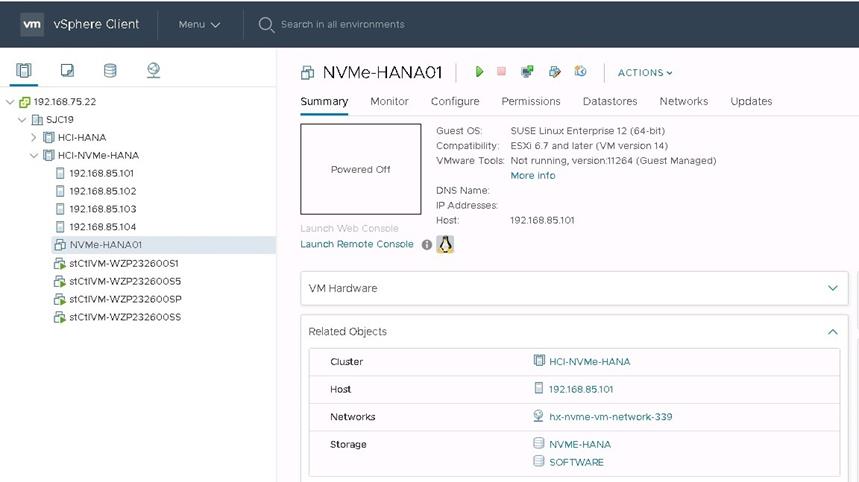This screenshot has width=859, height=482.
Task: Expand the HCI-HANA cluster node
Action: (34, 137)
